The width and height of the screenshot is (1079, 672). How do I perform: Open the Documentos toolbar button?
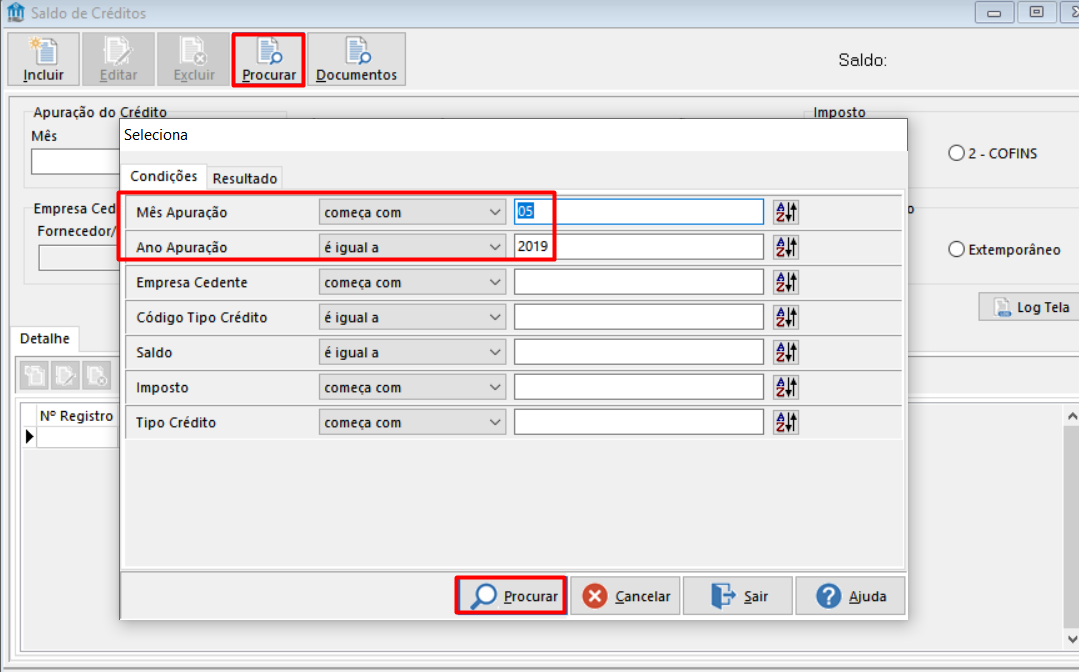click(356, 59)
